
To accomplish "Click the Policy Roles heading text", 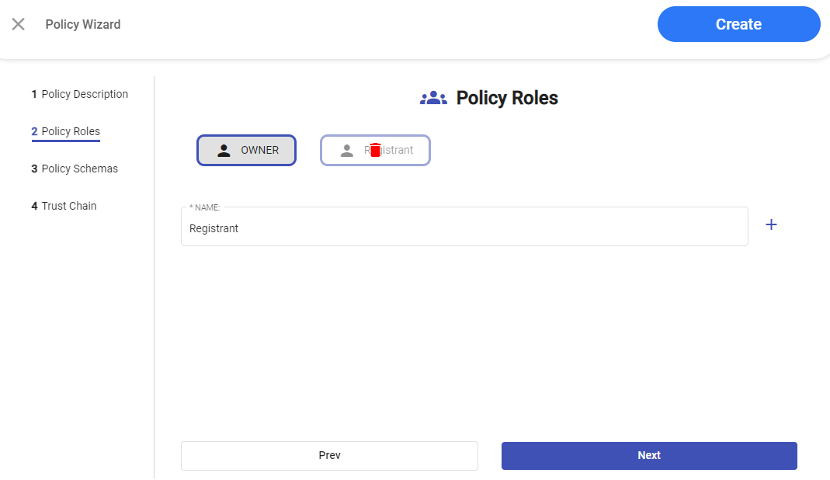I will tap(507, 98).
